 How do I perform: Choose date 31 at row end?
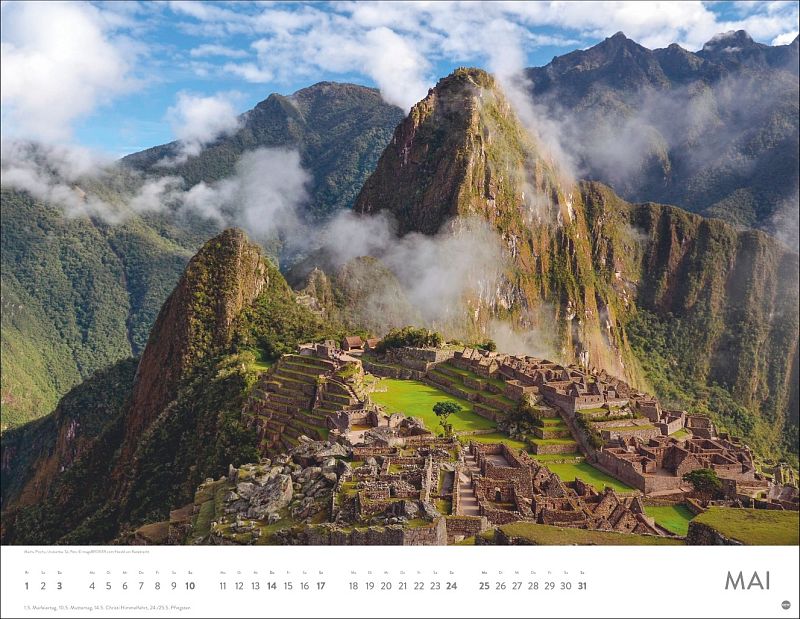coord(582,586)
